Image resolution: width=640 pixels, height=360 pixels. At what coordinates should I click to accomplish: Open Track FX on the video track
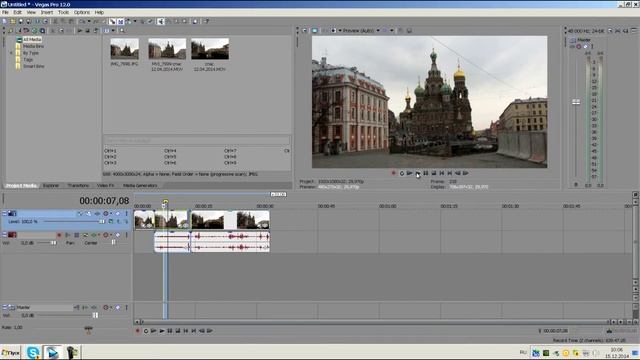(x=98, y=213)
